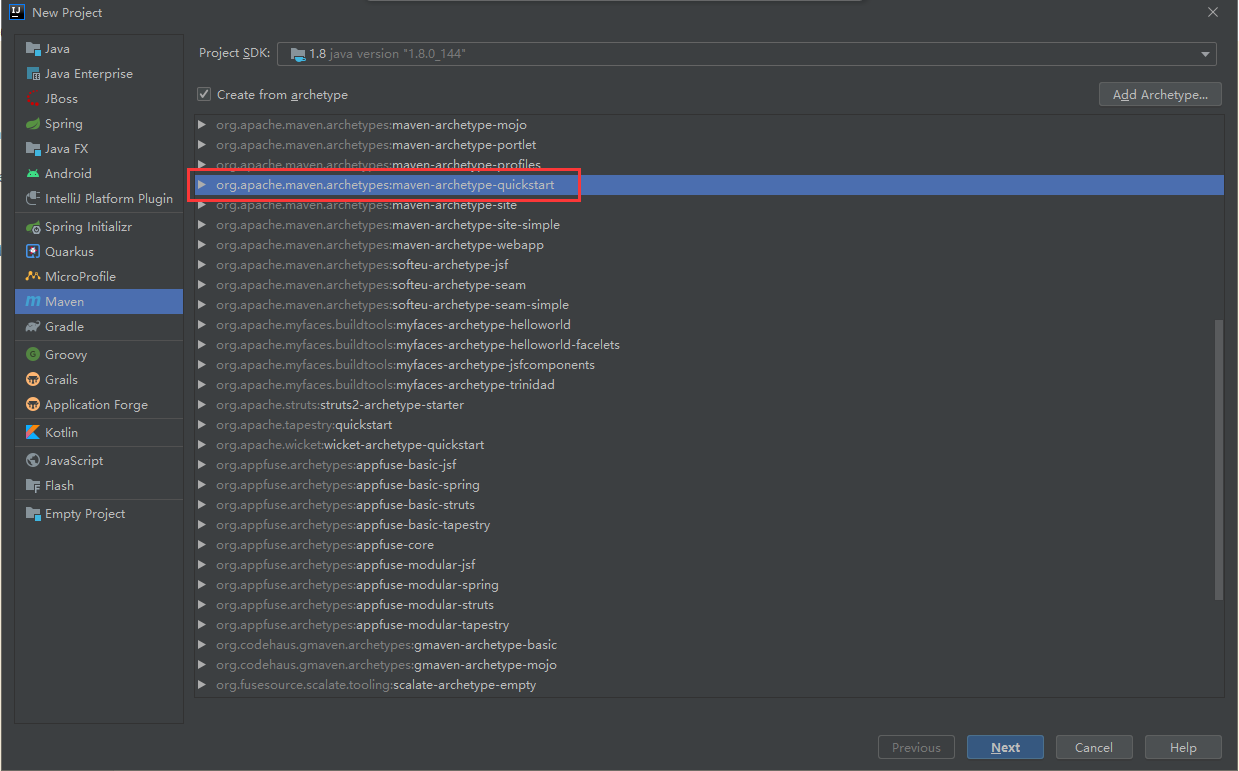
Task: Expand softeu-archetype-jsf node
Action: [202, 265]
